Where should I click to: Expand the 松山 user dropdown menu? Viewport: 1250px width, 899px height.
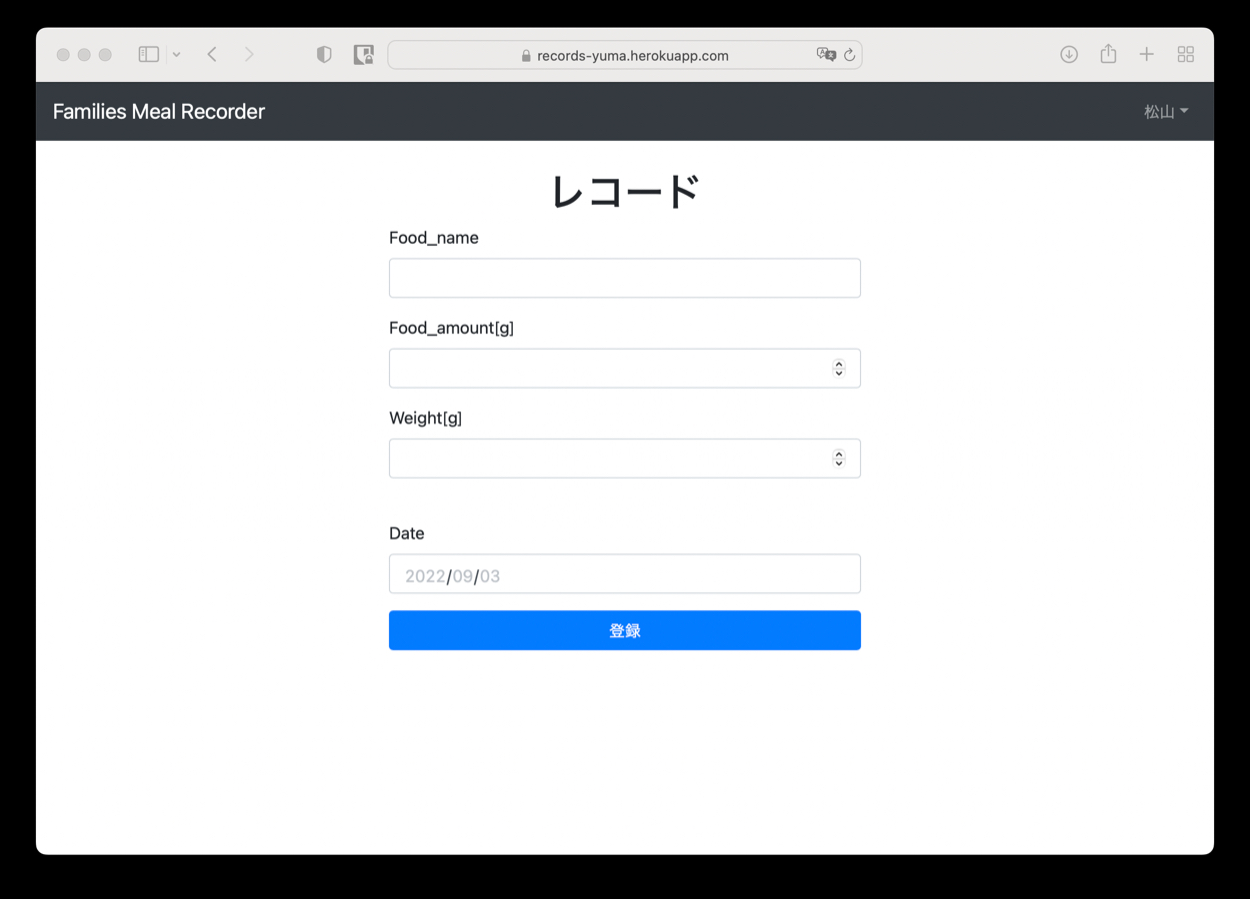pos(1166,112)
